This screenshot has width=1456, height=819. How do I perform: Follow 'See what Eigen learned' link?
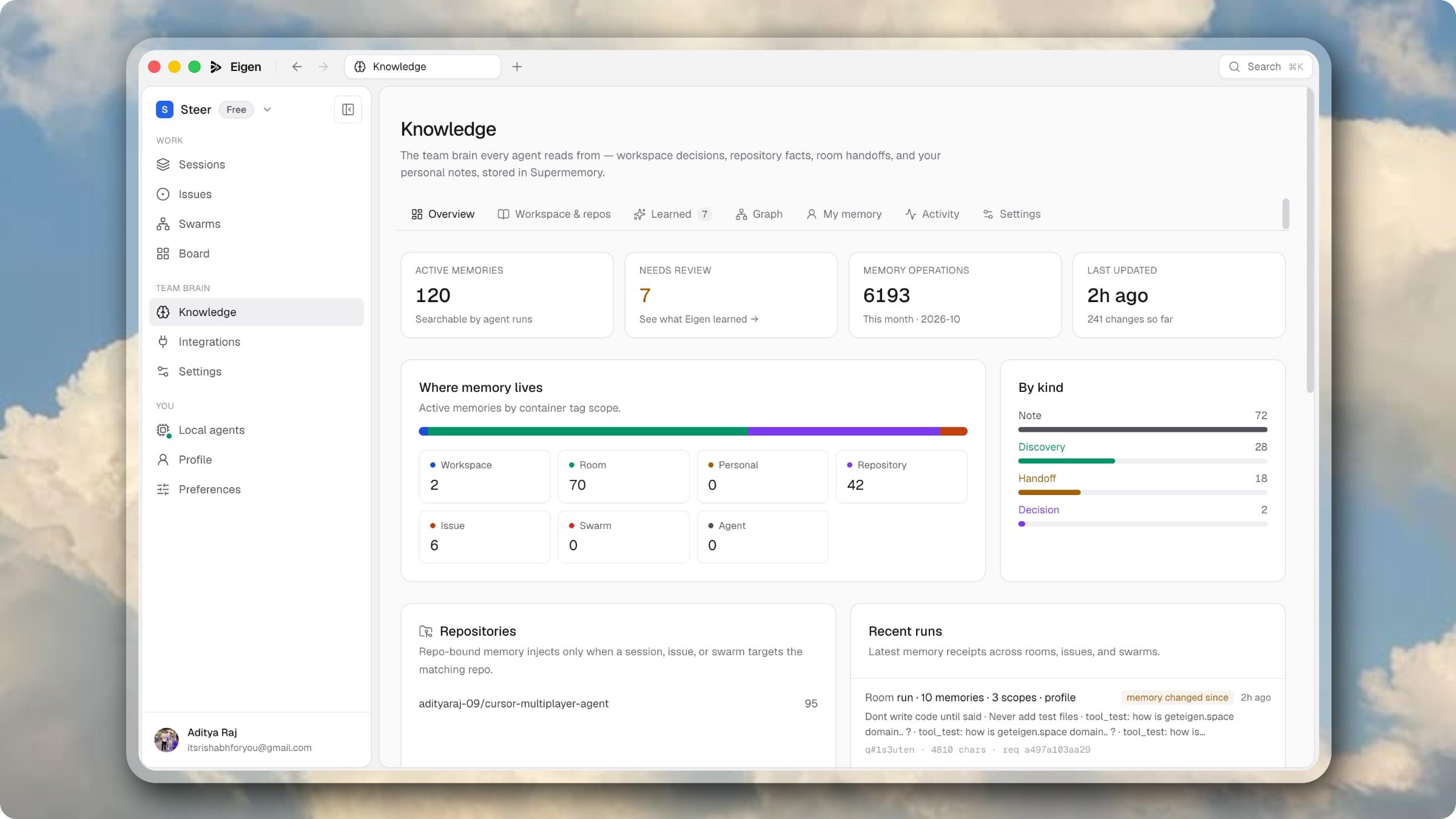699,319
